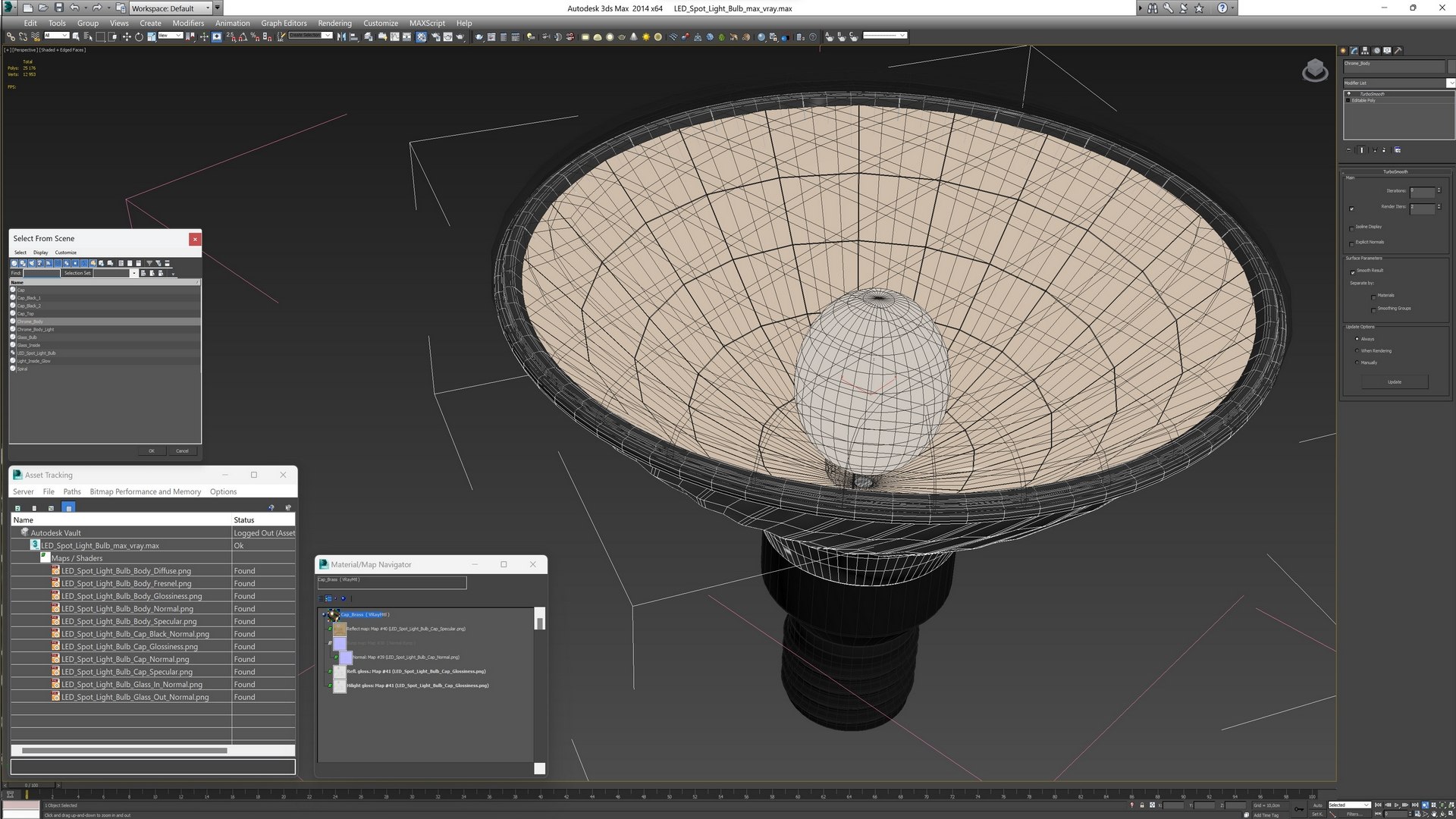Click Cancel in Select From Scene dialog
Image resolution: width=1456 pixels, height=819 pixels.
click(x=182, y=451)
